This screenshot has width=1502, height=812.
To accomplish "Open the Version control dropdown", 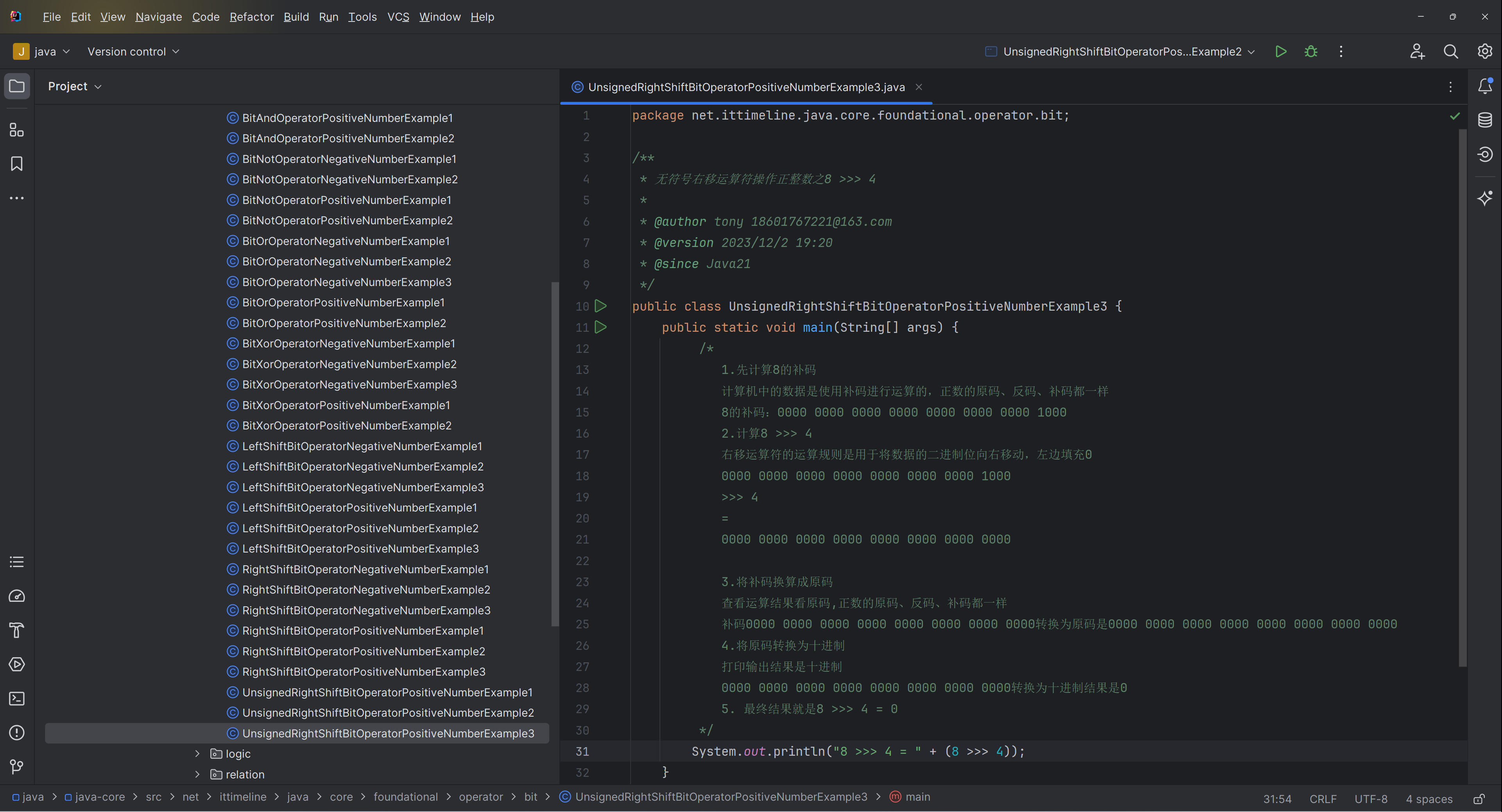I will (134, 51).
